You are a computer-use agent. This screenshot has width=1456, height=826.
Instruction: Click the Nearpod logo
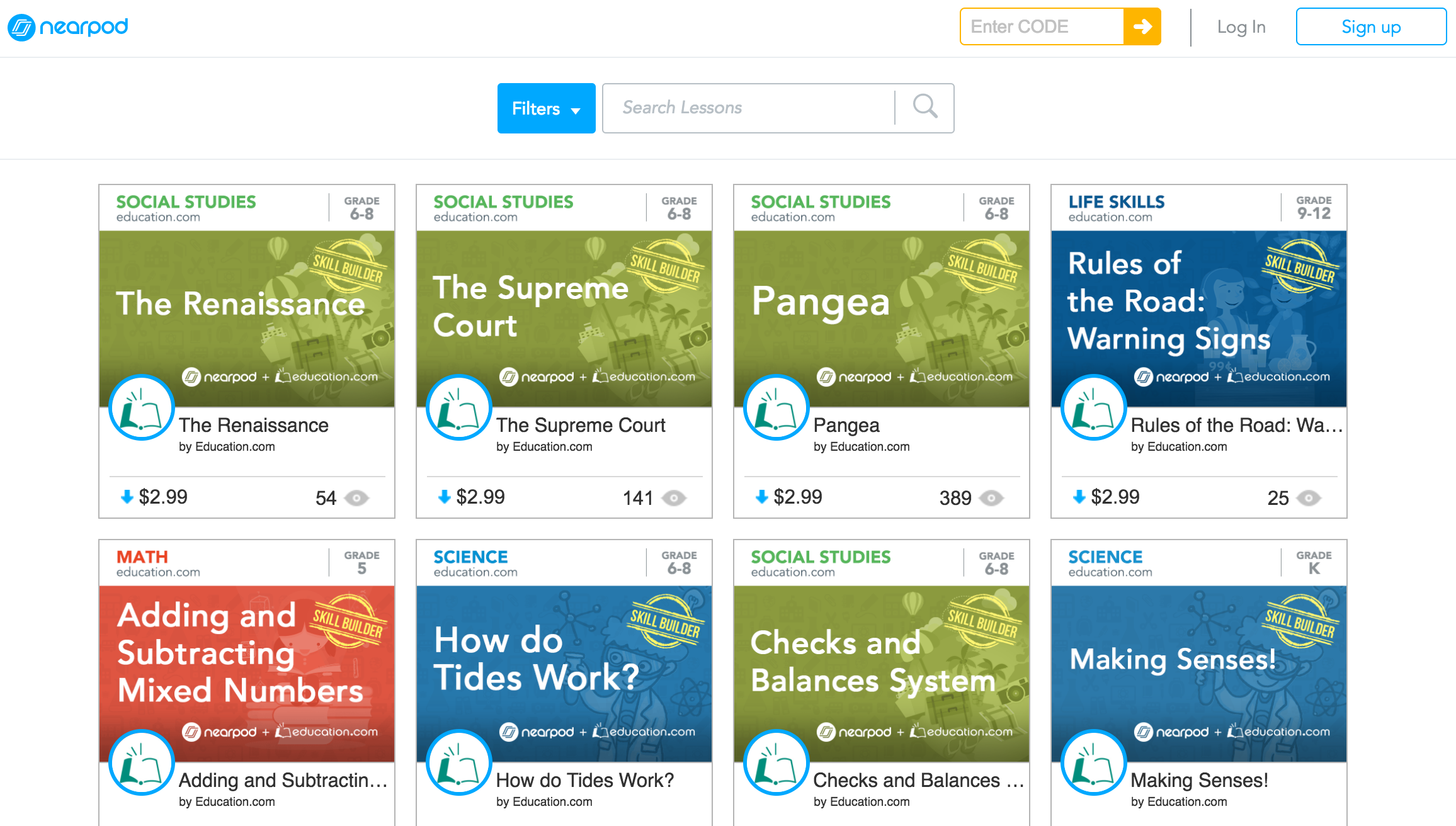pyautogui.click(x=68, y=27)
